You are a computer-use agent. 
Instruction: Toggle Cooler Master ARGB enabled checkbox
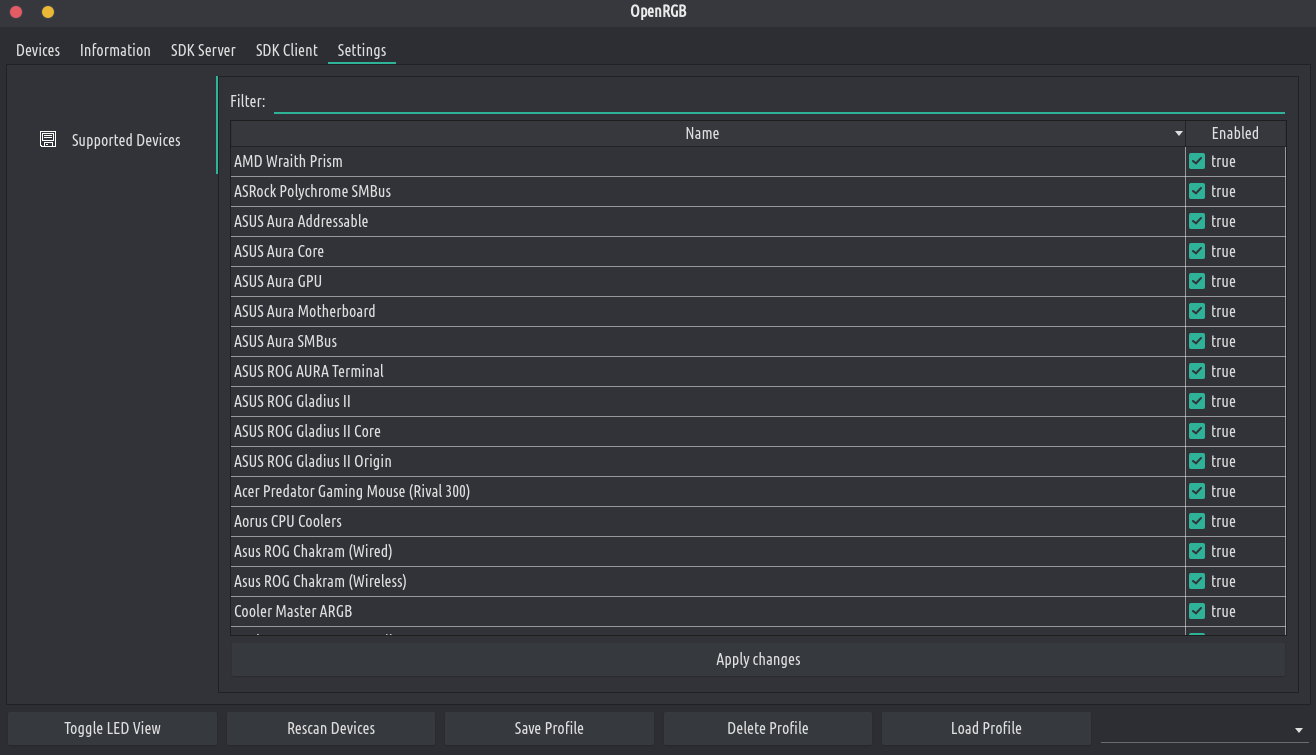coord(1197,611)
